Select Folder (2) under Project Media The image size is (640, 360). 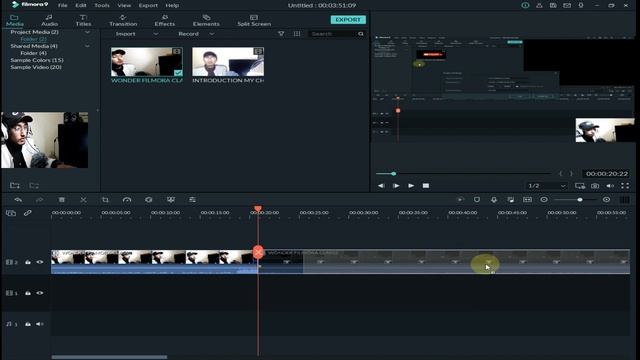(x=33, y=39)
